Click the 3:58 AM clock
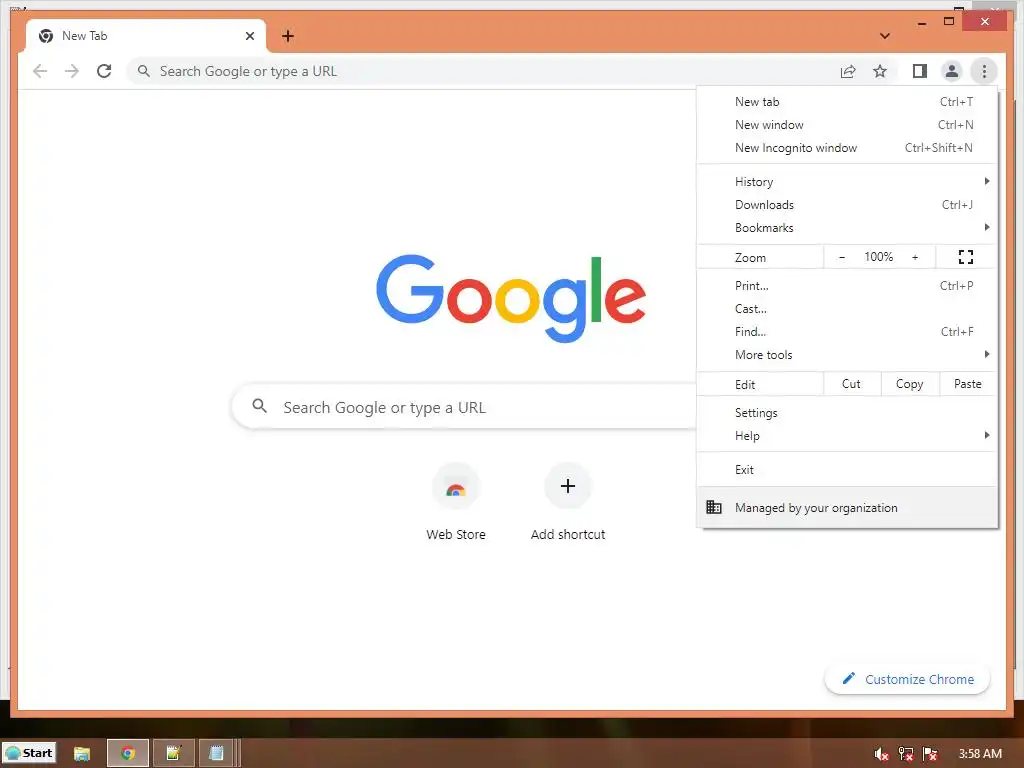The height and width of the screenshot is (768, 1024). pos(980,754)
